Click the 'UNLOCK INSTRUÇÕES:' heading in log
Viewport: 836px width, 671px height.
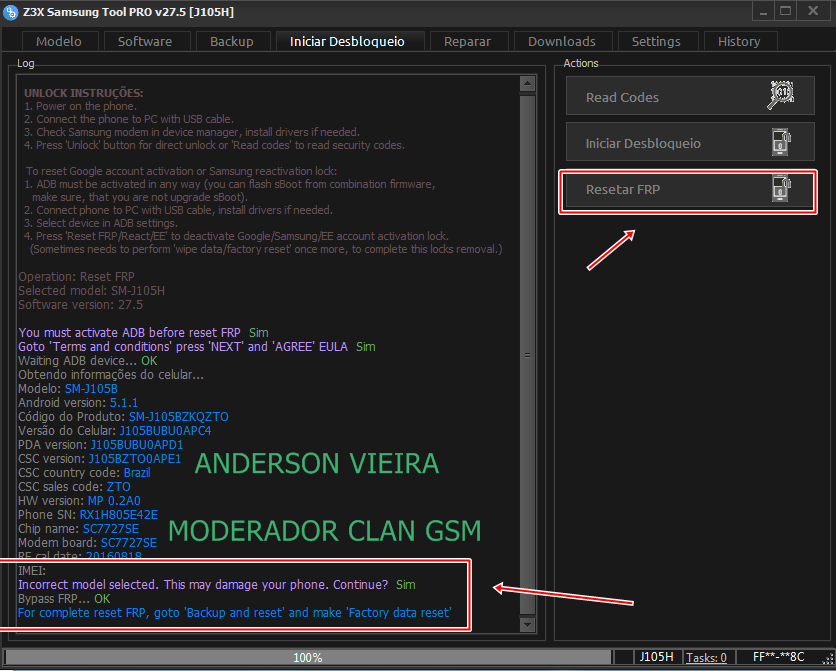coord(83,93)
